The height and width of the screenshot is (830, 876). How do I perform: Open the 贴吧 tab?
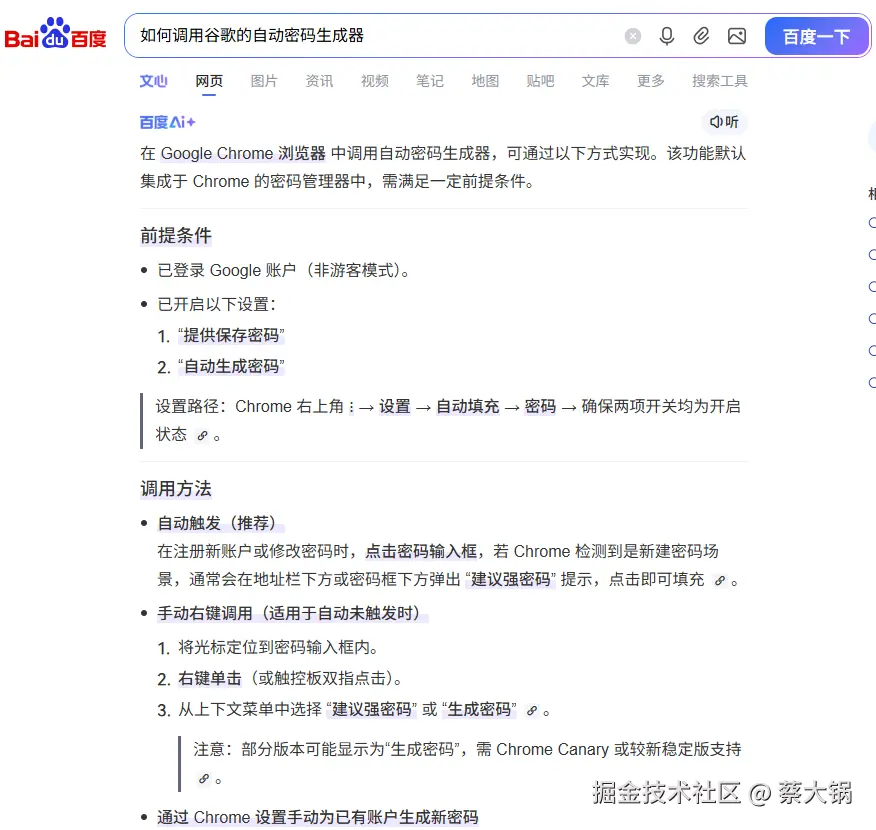[x=540, y=81]
